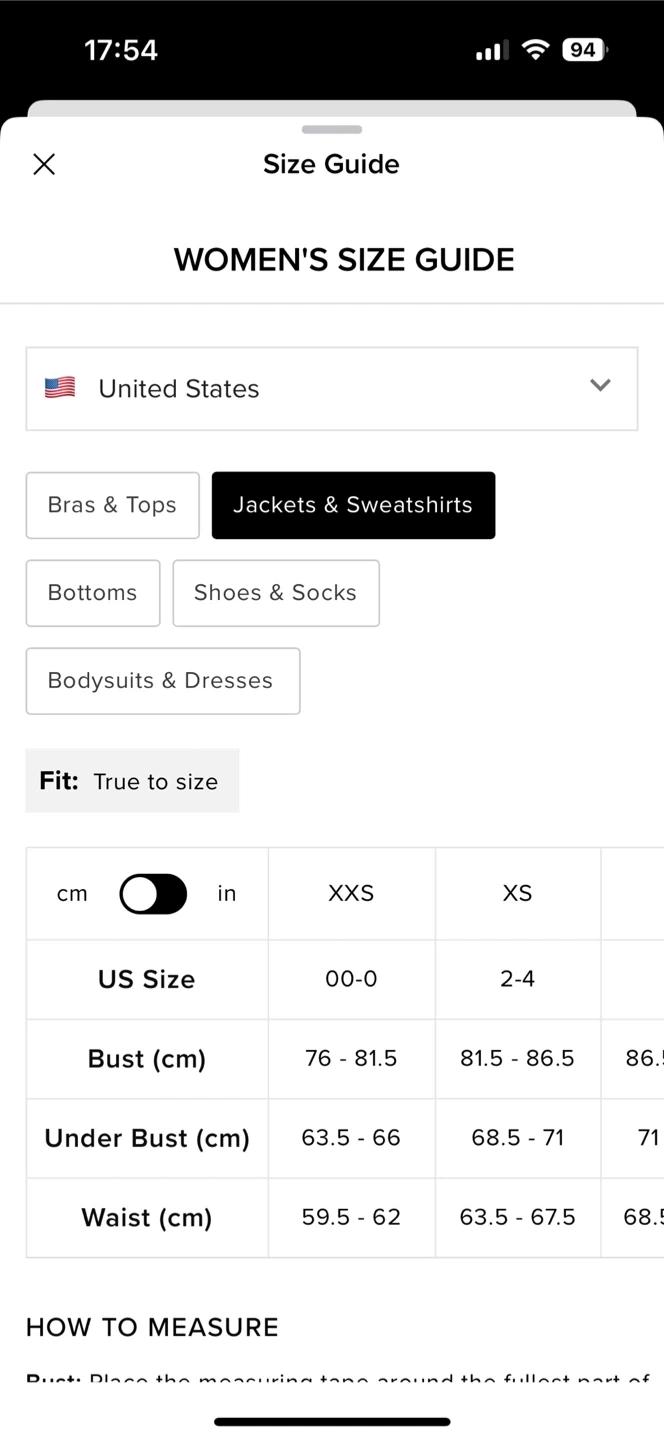Select the "in" unit label
The width and height of the screenshot is (664, 1440).
227,894
